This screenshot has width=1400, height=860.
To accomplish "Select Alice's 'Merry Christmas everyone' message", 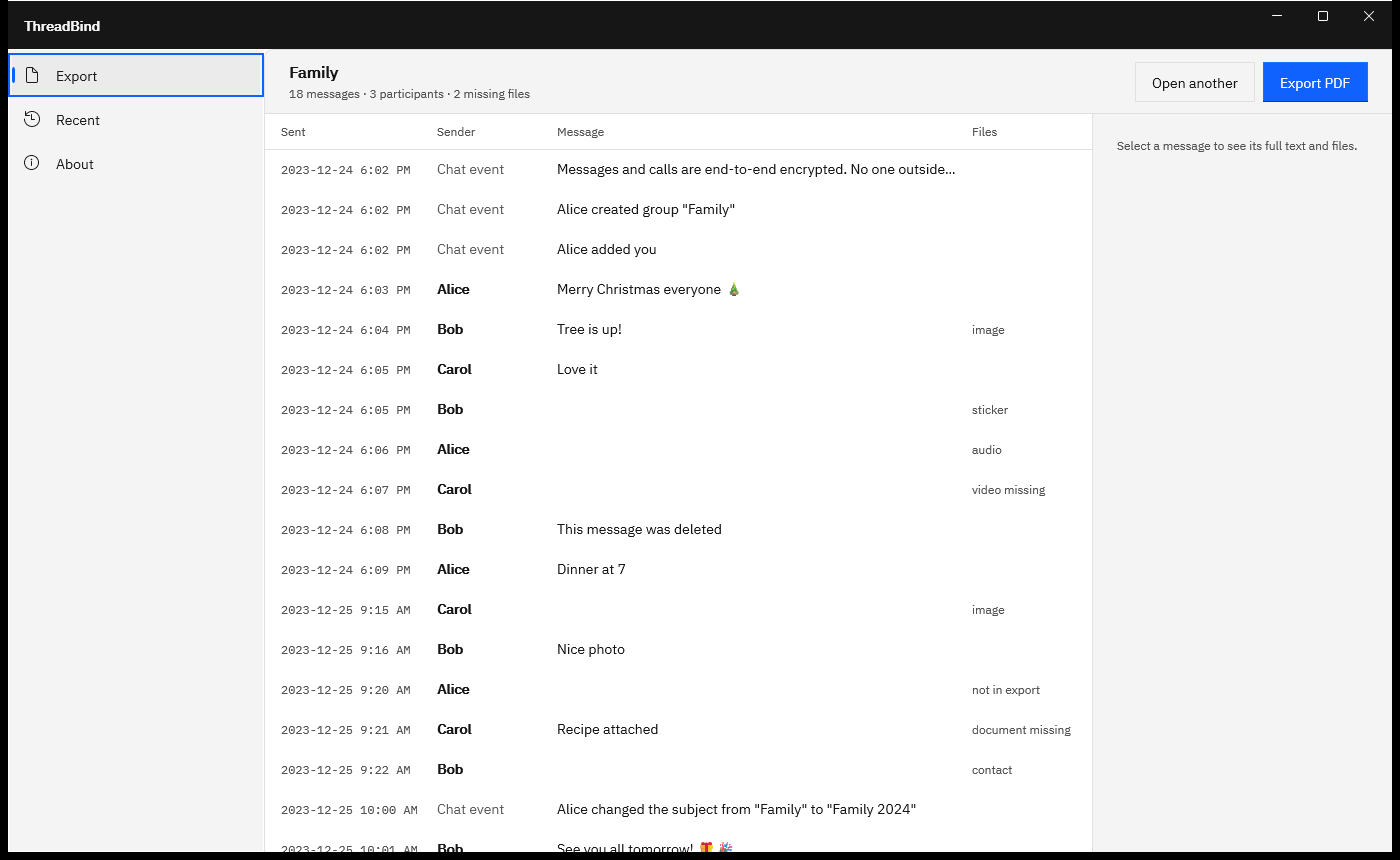I will click(x=678, y=290).
